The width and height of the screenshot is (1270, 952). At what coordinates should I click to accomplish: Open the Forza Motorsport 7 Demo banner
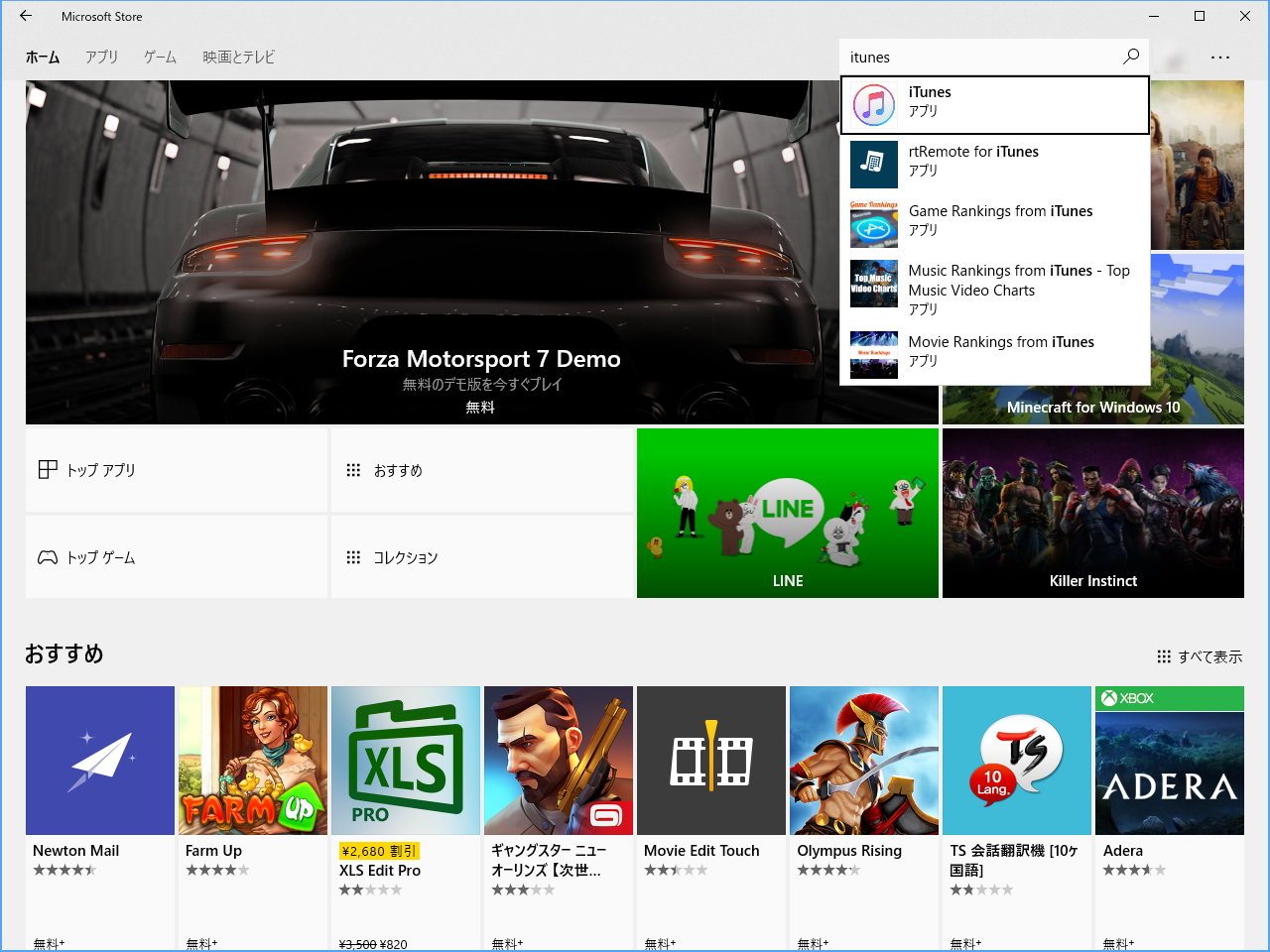(481, 359)
